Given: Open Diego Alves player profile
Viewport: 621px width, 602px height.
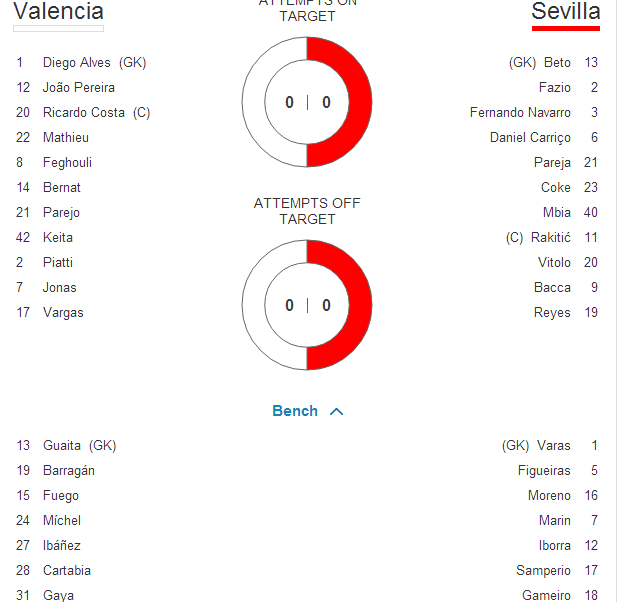Looking at the screenshot, I should [x=78, y=62].
